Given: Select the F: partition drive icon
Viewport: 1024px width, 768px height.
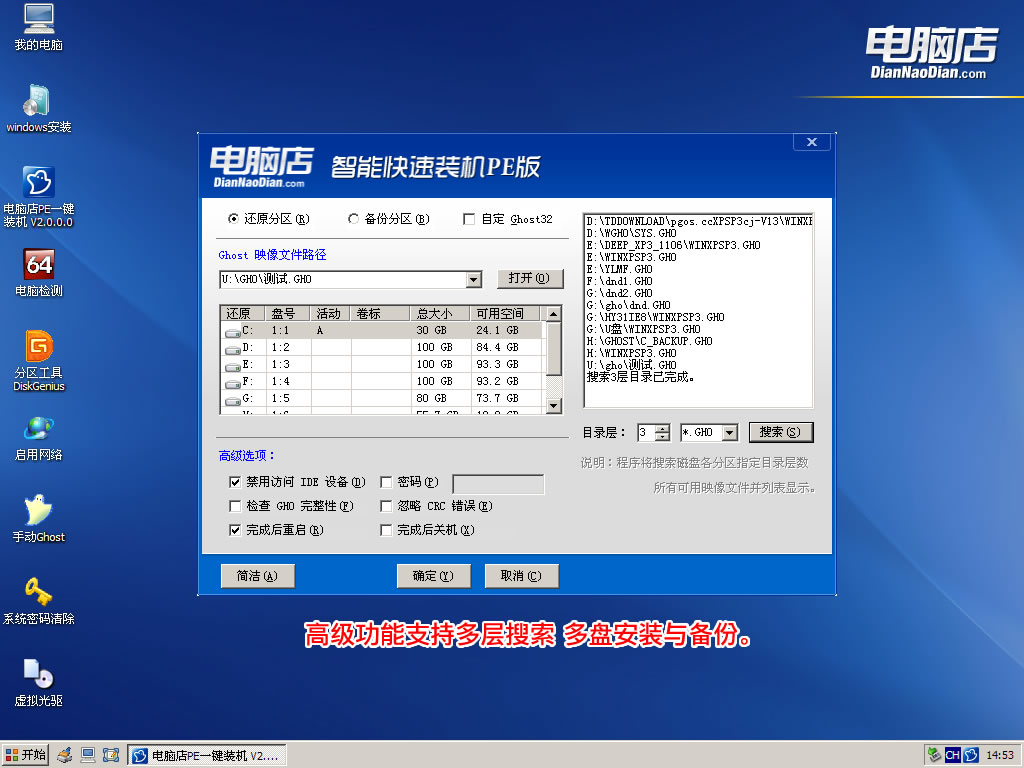Looking at the screenshot, I should (232, 383).
